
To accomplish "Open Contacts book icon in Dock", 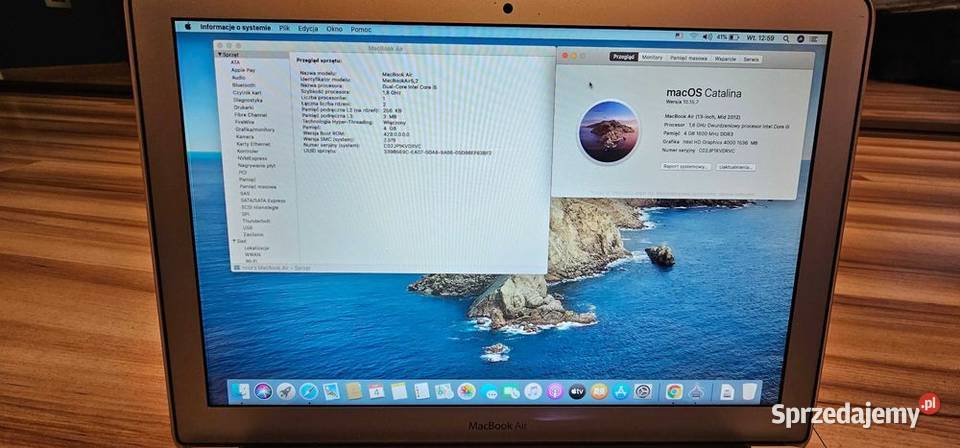I will [354, 390].
